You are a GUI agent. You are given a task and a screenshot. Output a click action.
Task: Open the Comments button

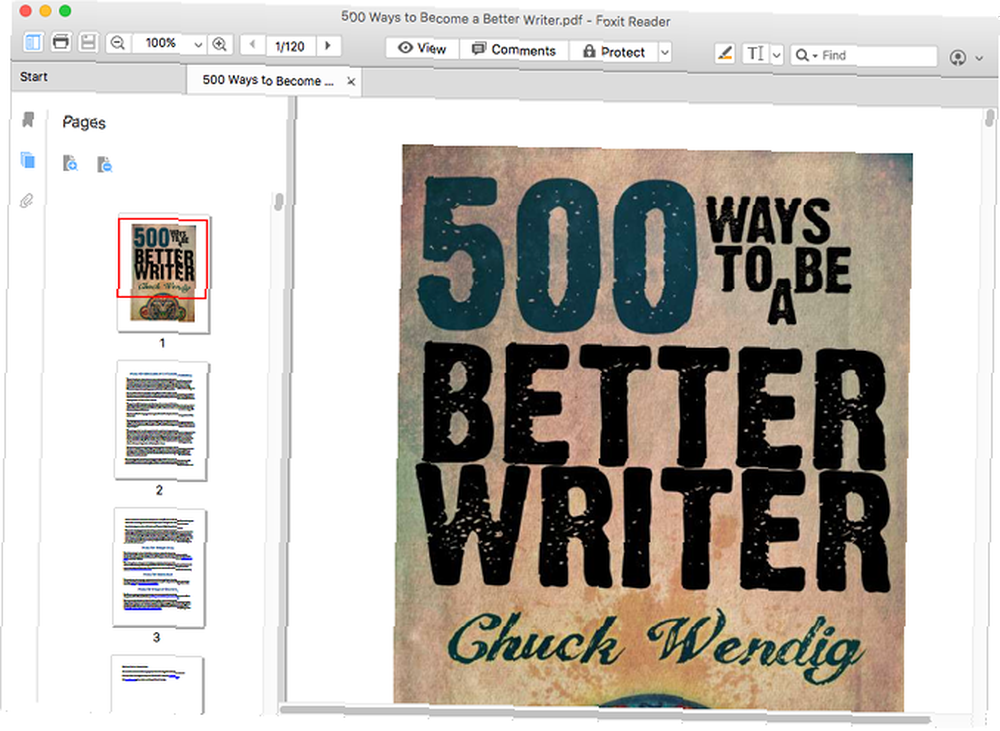tap(514, 50)
